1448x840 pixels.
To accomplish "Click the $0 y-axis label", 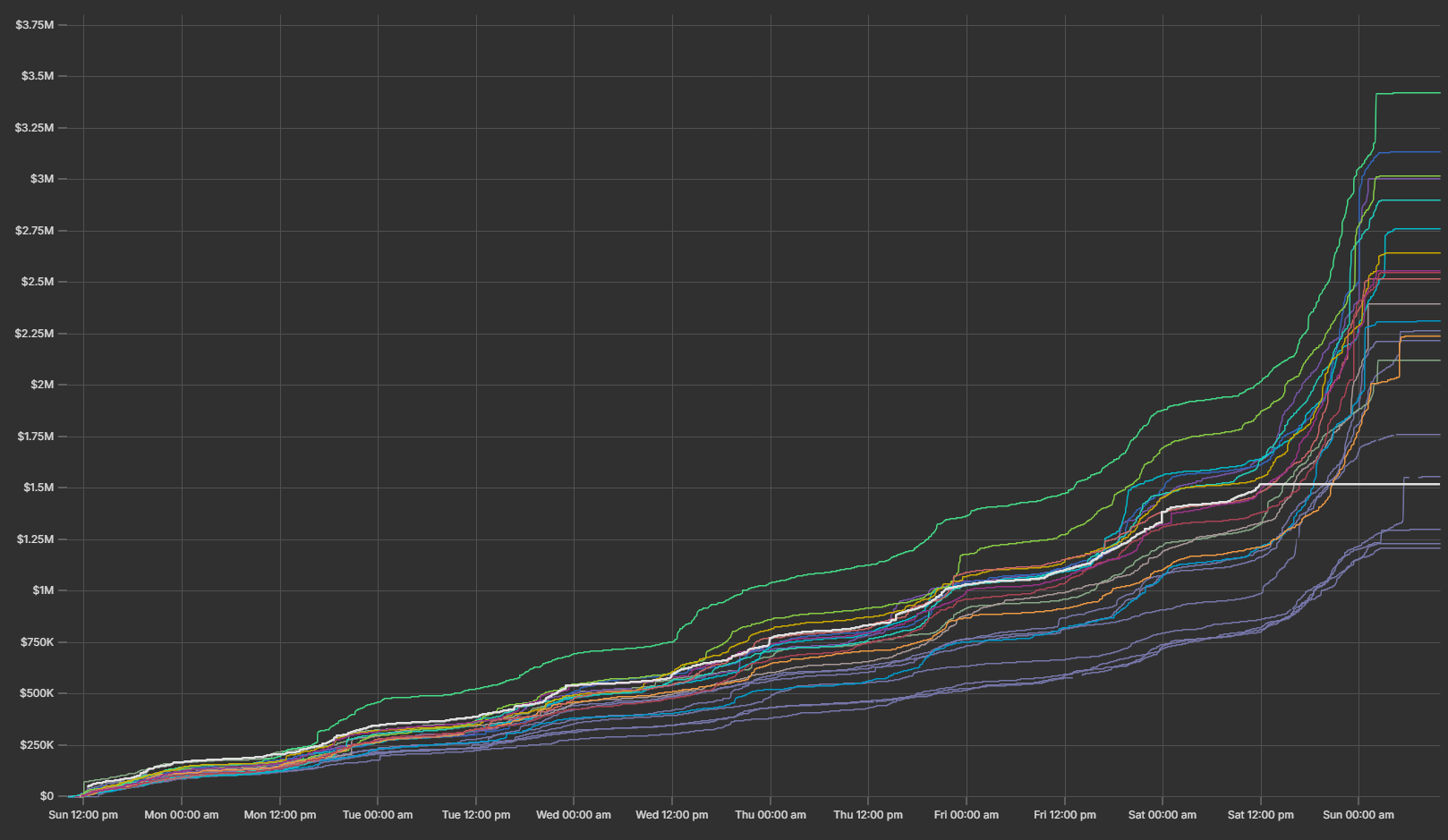I will click(47, 796).
